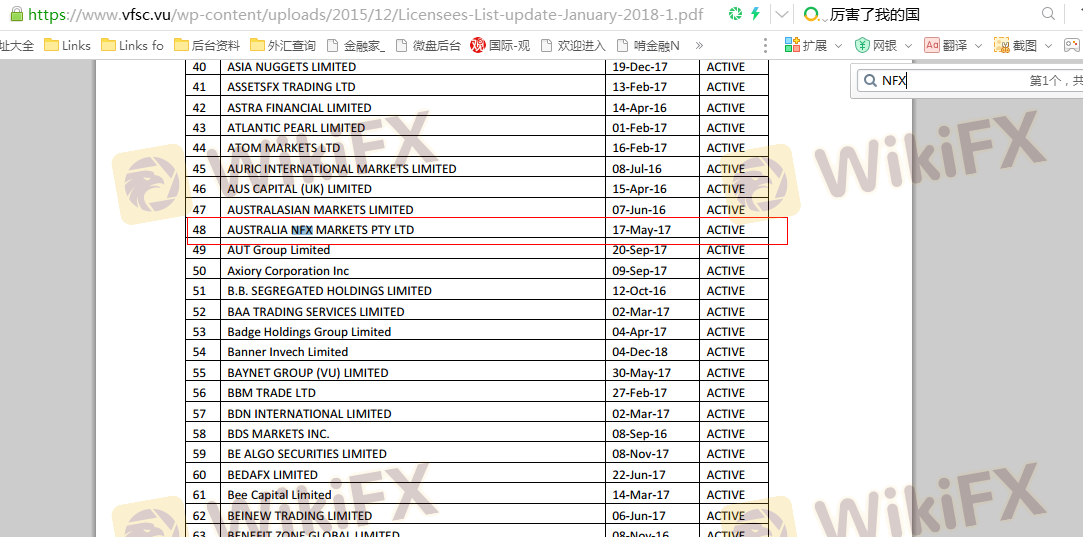
Task: Click the 360 search engine logo icon
Action: point(812,14)
